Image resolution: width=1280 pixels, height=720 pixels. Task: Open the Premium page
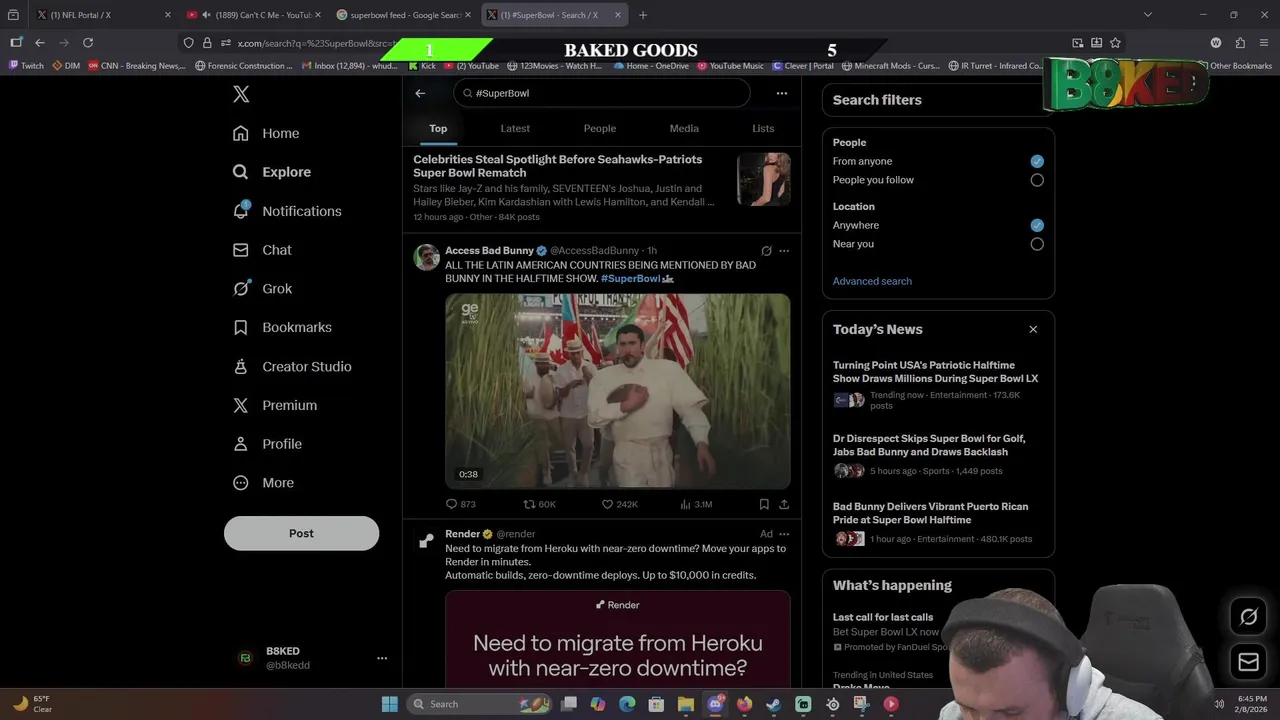tap(275, 405)
